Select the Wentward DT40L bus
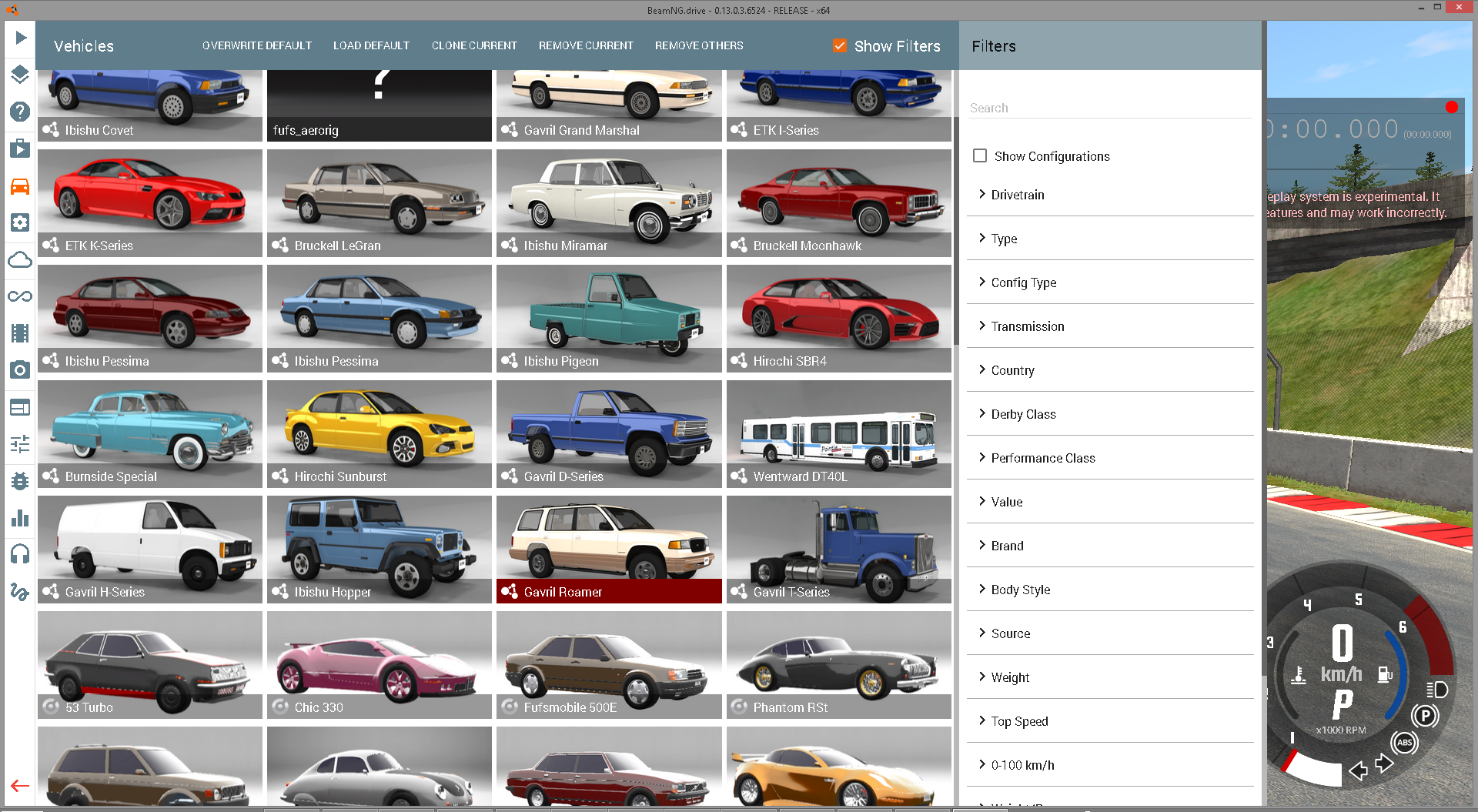1478x812 pixels. [x=839, y=434]
